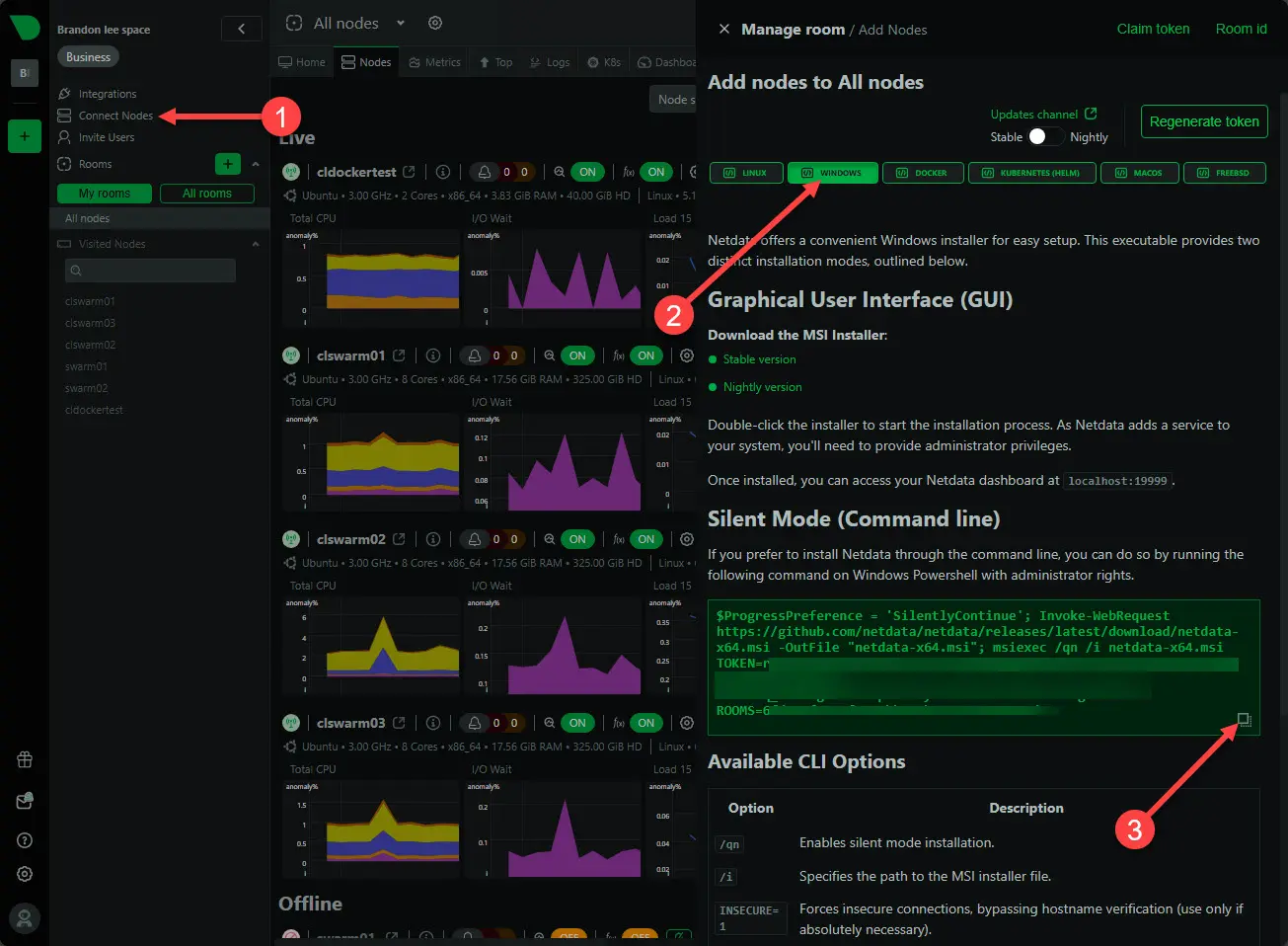The image size is (1288, 946).
Task: Switch to the Nodes tab
Action: click(366, 62)
